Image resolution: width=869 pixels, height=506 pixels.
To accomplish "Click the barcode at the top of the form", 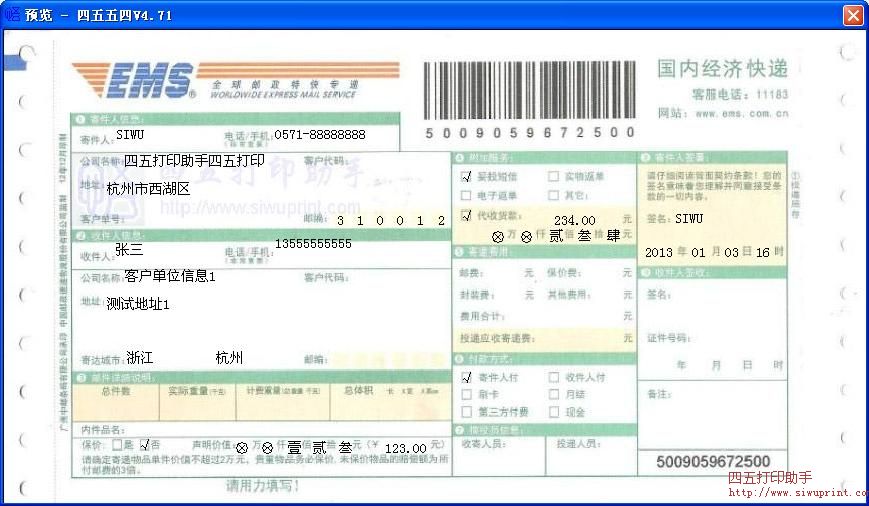I will point(529,90).
